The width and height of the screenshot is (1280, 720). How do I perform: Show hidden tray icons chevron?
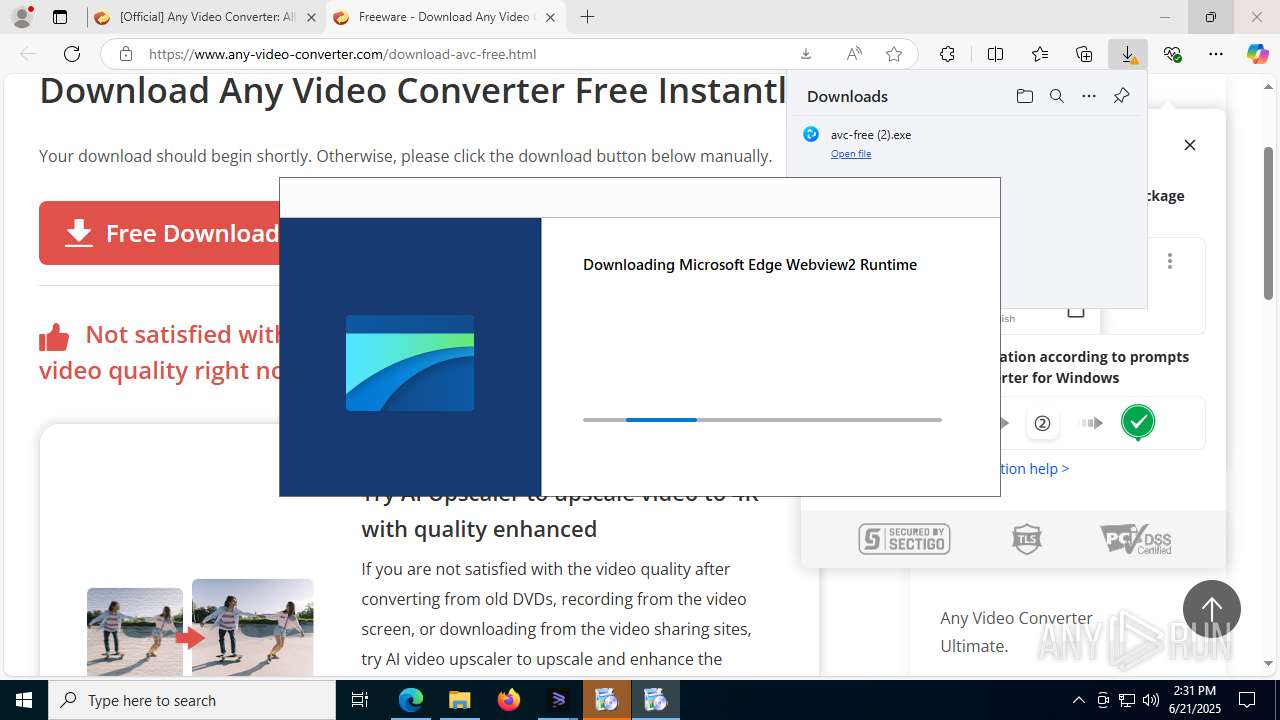[x=1078, y=700]
